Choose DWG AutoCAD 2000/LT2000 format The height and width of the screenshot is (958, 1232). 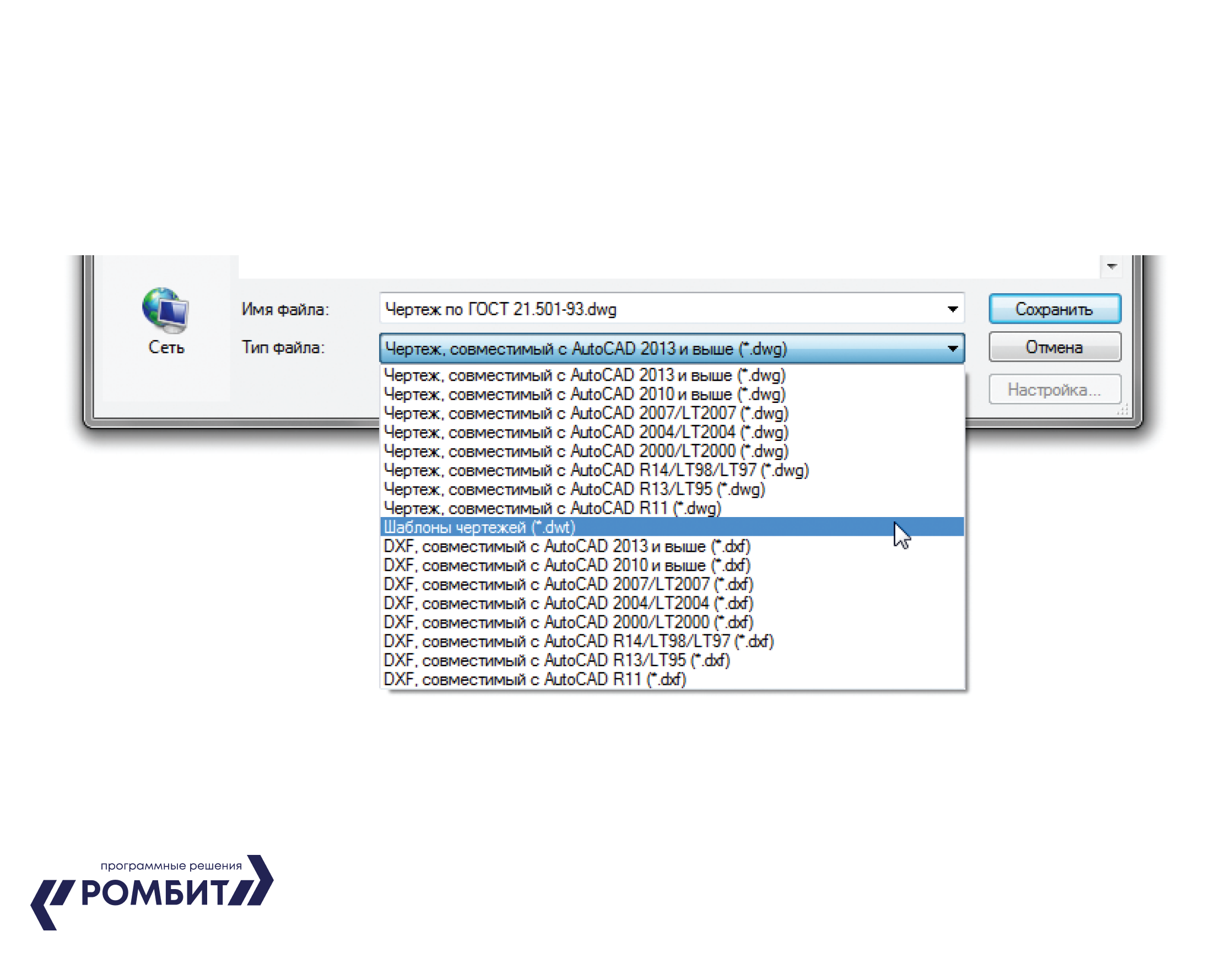pyautogui.click(x=586, y=451)
